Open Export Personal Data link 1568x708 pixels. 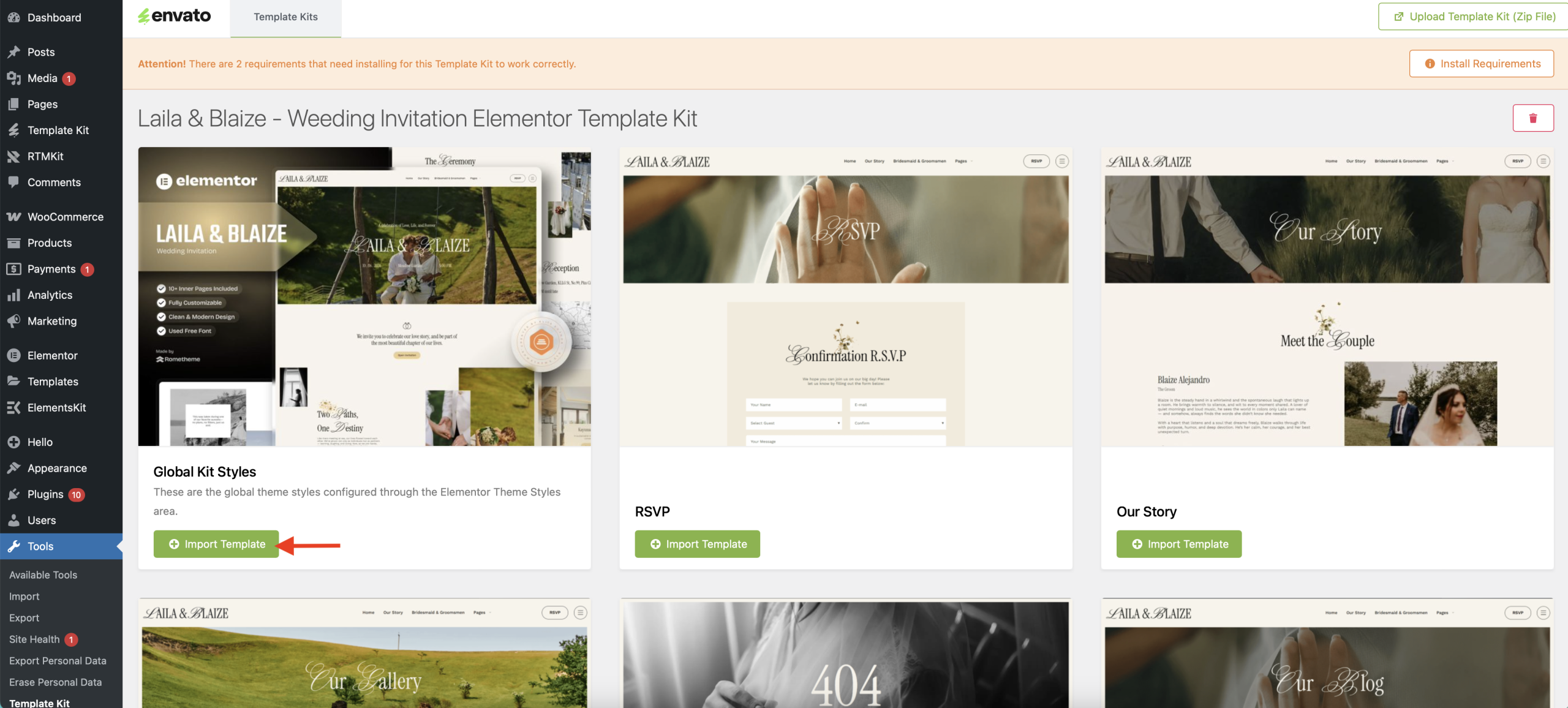pyautogui.click(x=58, y=661)
